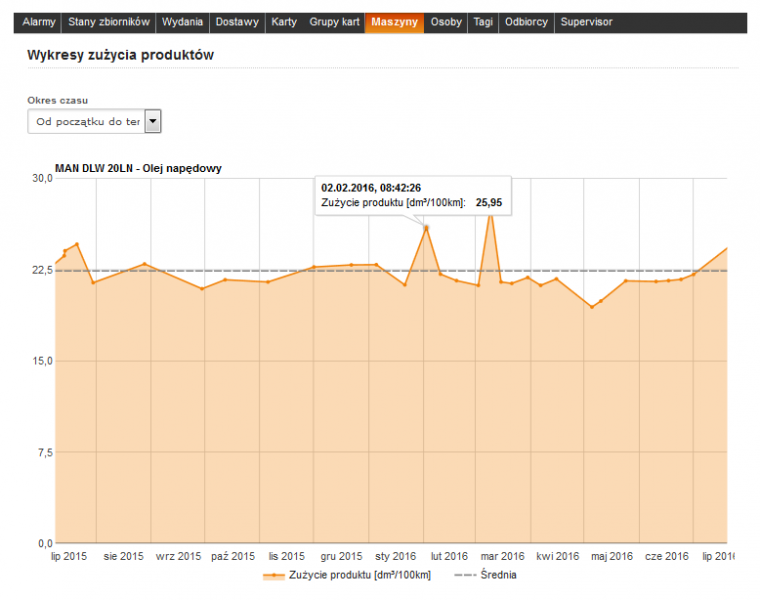
Task: Click the 'kwi 2016' x-axis label
Action: point(558,556)
